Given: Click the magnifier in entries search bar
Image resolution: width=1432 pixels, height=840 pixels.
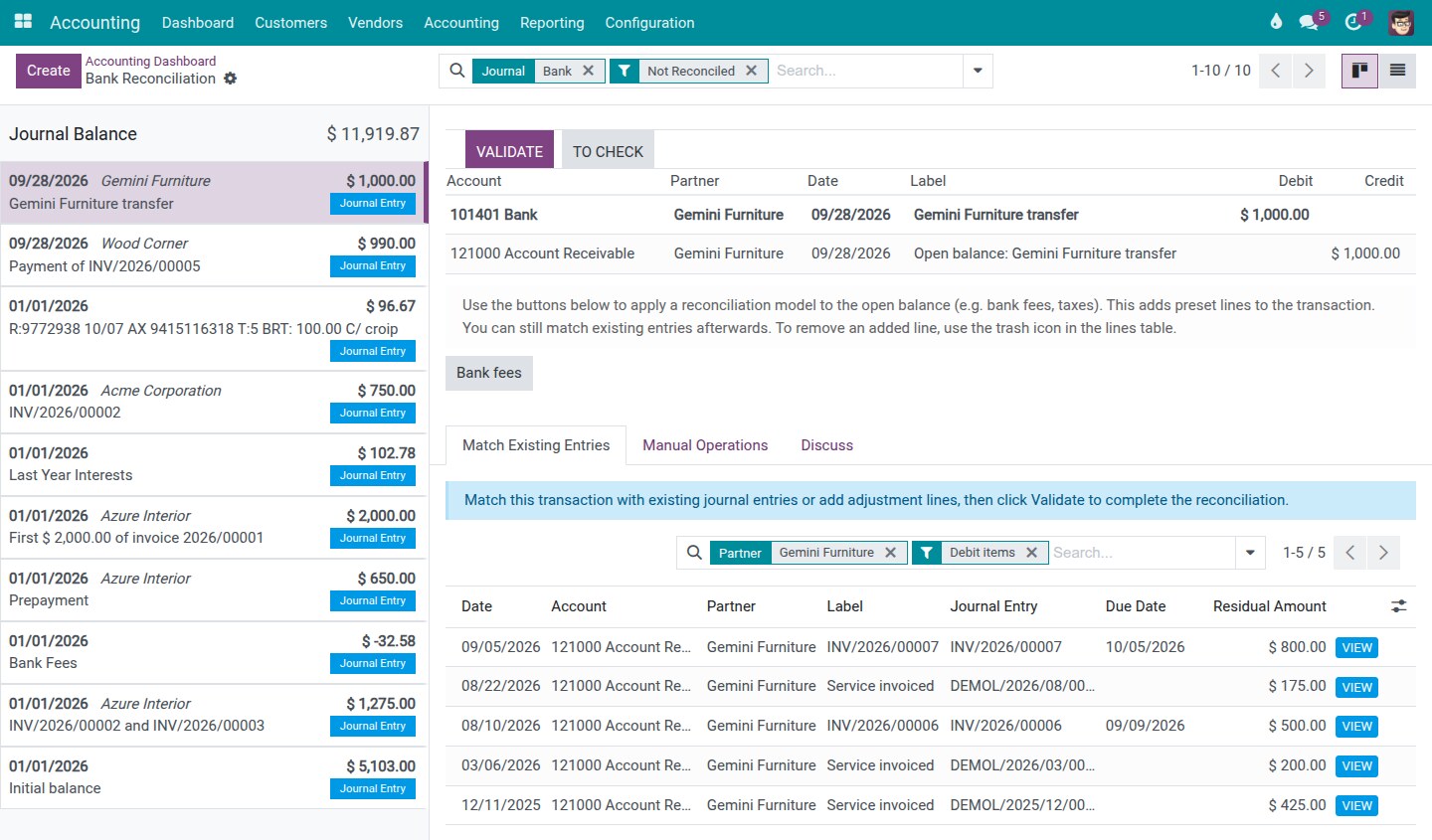Looking at the screenshot, I should tap(694, 553).
